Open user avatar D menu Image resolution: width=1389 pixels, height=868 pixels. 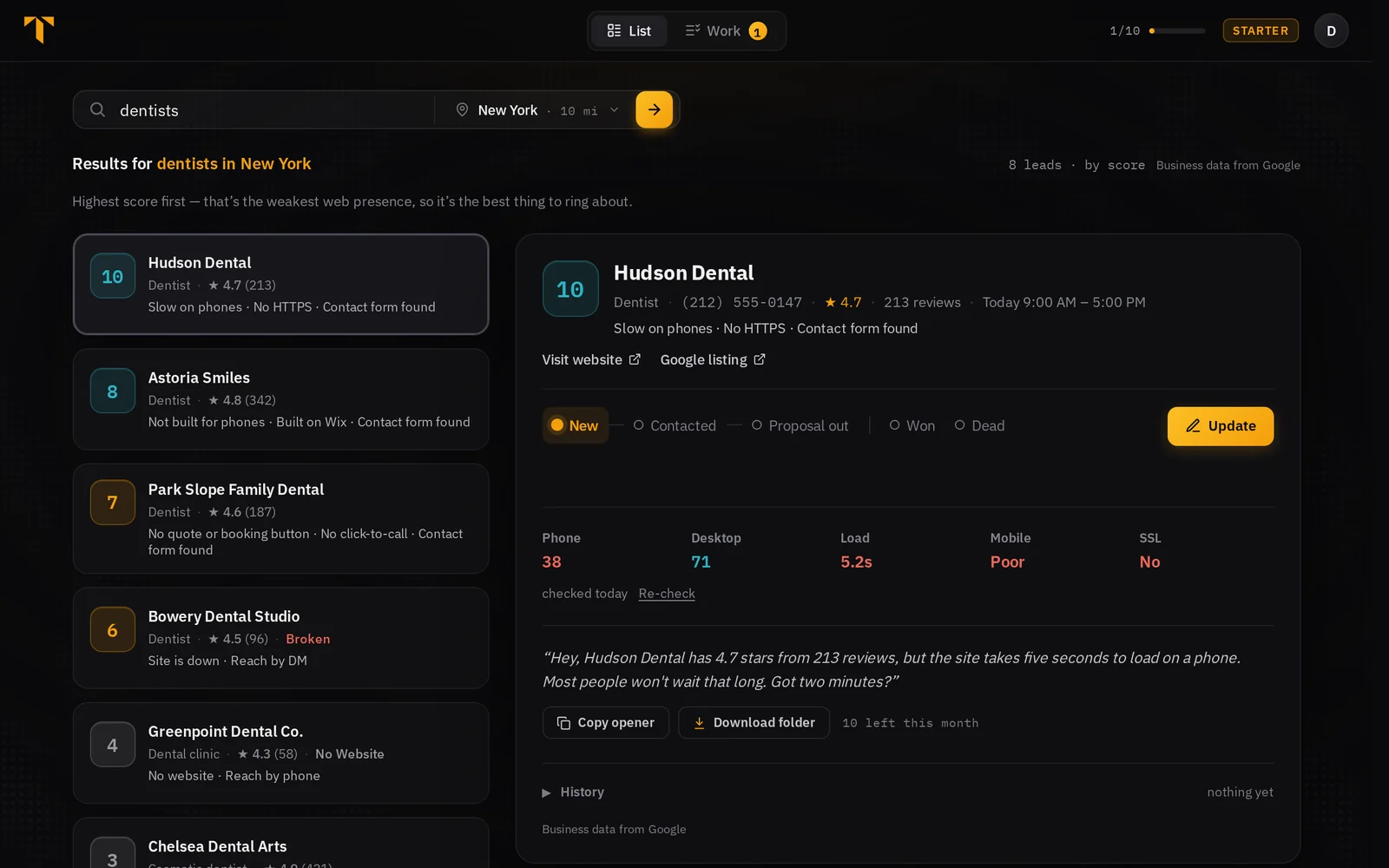point(1331,30)
